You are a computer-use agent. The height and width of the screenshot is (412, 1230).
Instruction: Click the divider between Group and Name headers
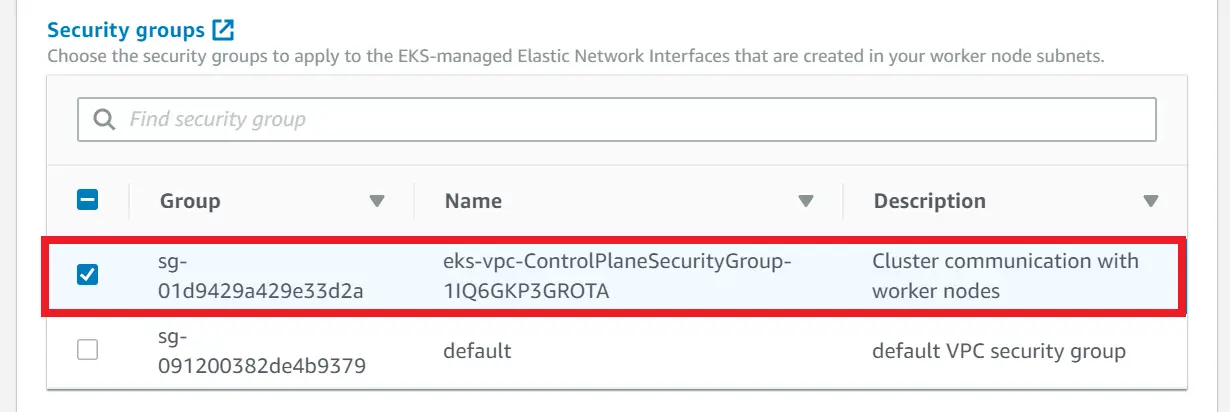pos(414,201)
